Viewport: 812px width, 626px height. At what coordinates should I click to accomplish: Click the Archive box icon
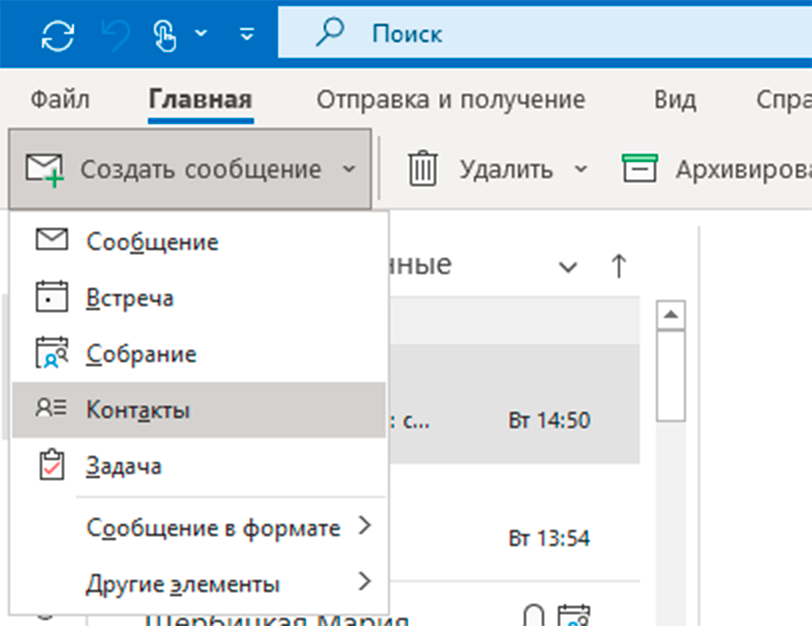pos(638,169)
